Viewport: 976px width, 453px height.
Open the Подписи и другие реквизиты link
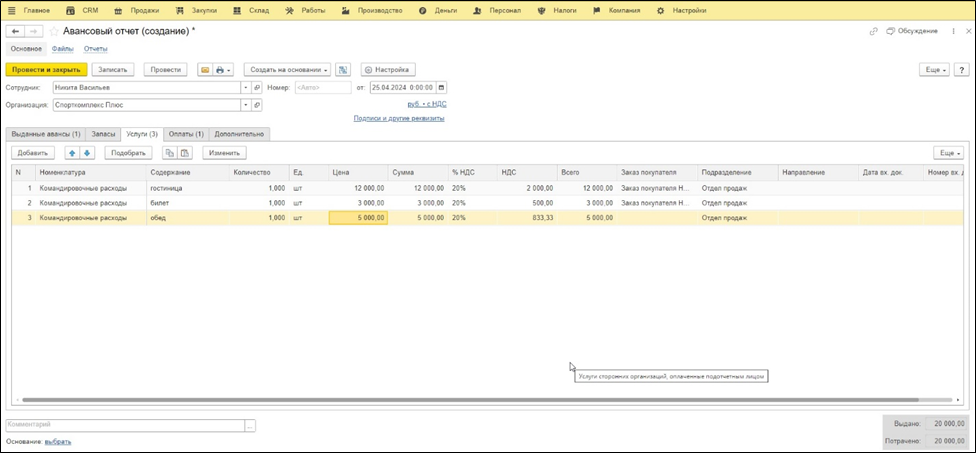point(398,118)
